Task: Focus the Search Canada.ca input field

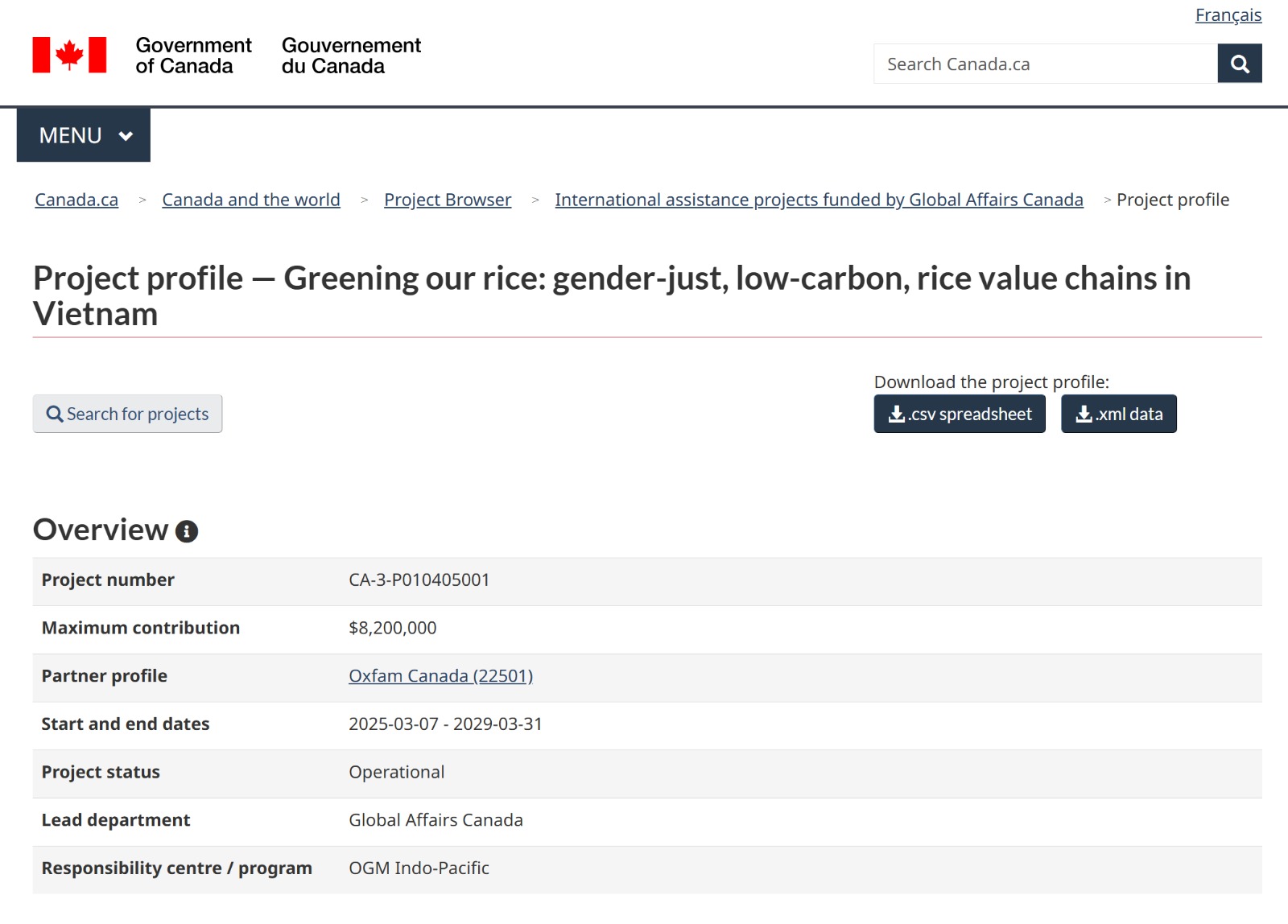Action: click(x=1045, y=64)
